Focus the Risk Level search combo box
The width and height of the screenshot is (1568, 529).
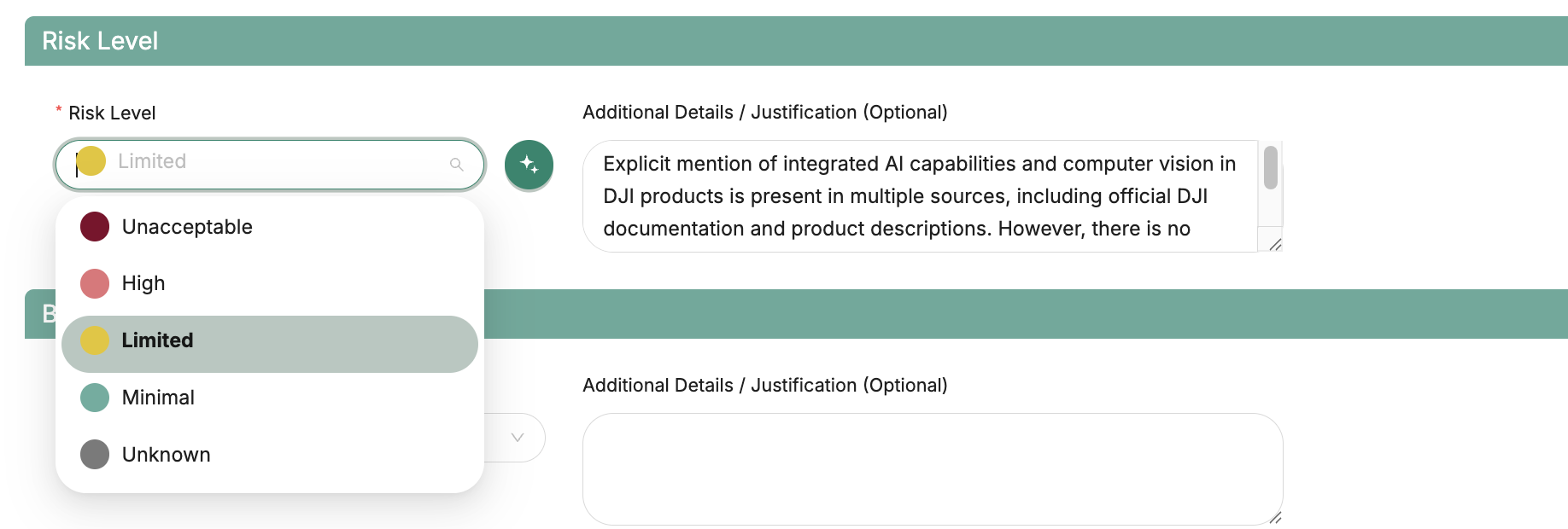pos(273,162)
